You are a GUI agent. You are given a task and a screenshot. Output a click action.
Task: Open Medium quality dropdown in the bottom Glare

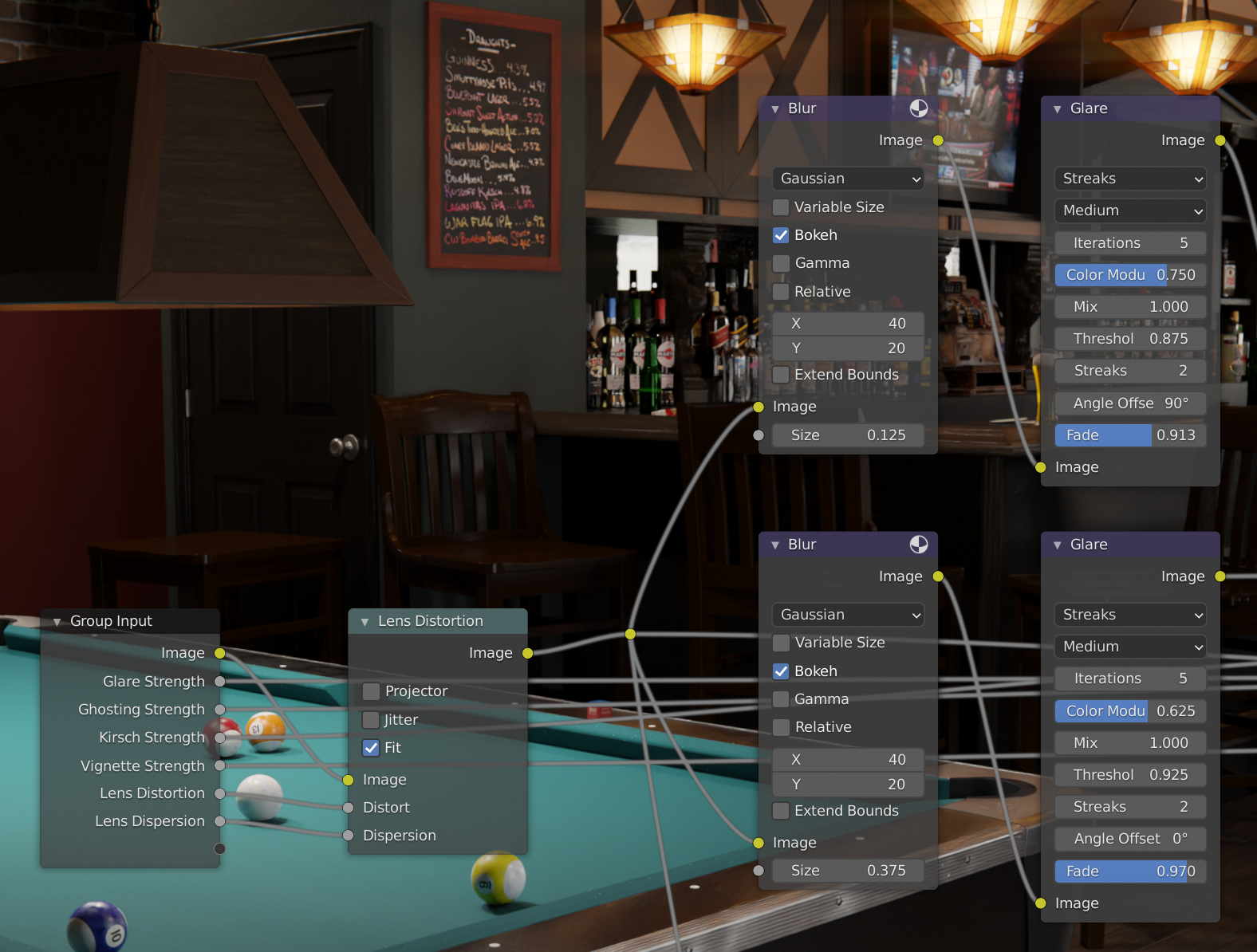[x=1130, y=647]
